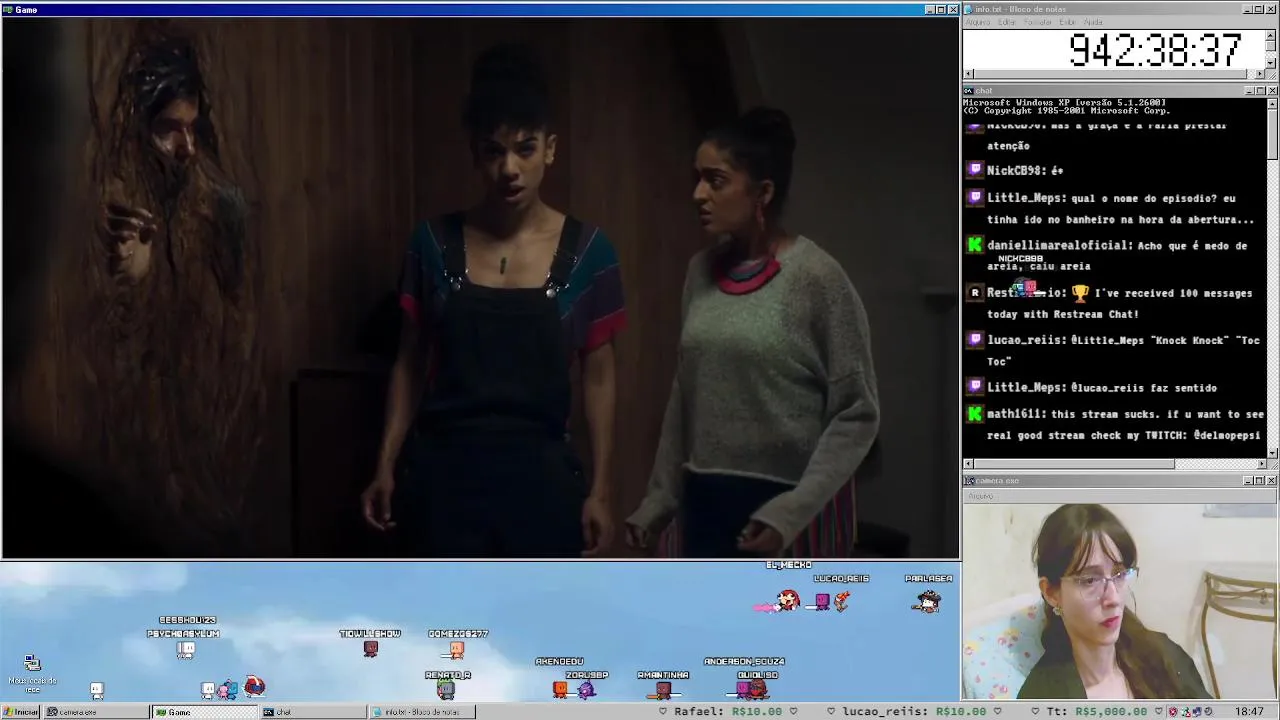Click Twitch icon beside Little_Meps episode question
The image size is (1280, 720).
(975, 198)
